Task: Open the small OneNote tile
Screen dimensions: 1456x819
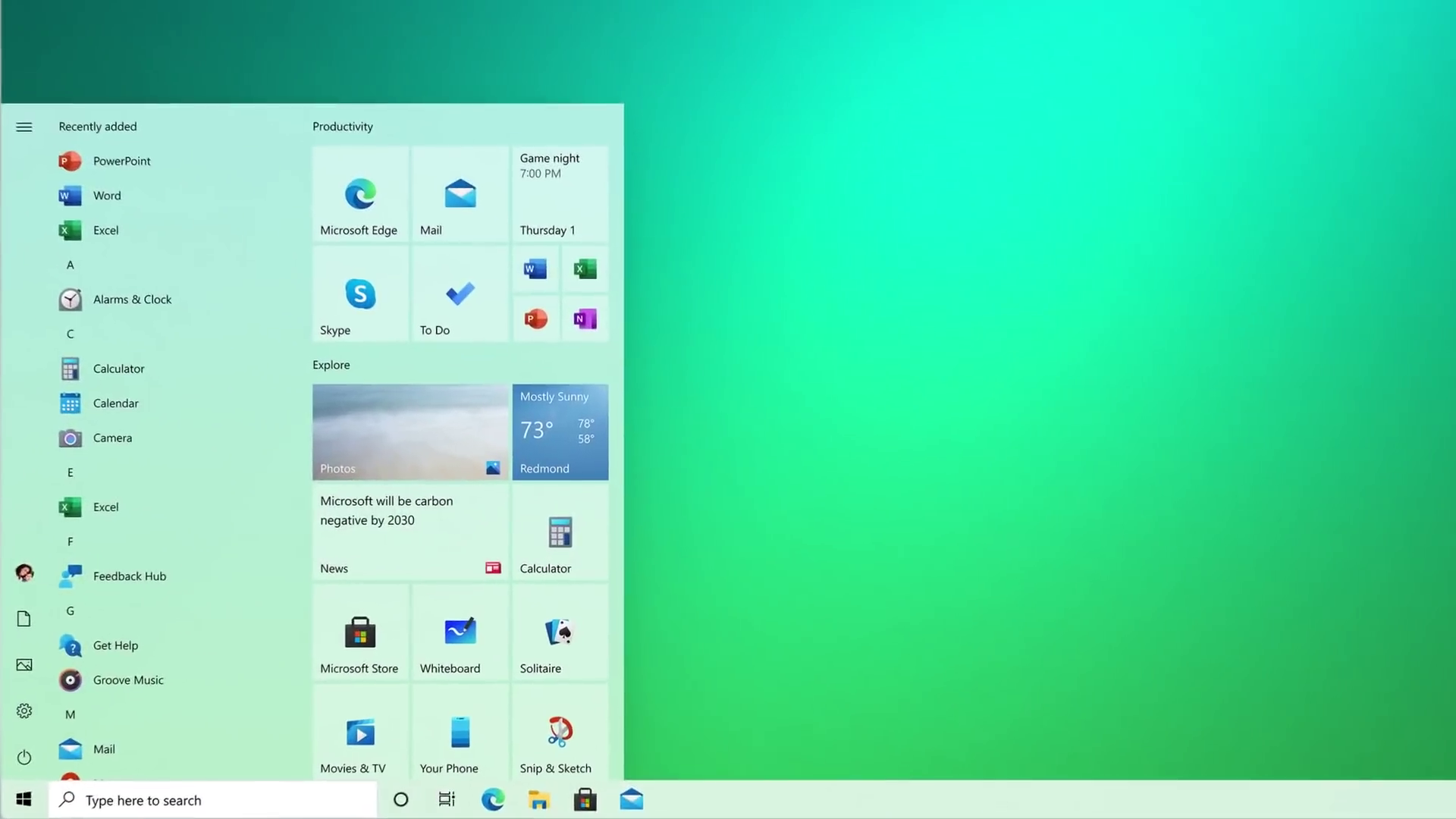Action: (x=585, y=319)
